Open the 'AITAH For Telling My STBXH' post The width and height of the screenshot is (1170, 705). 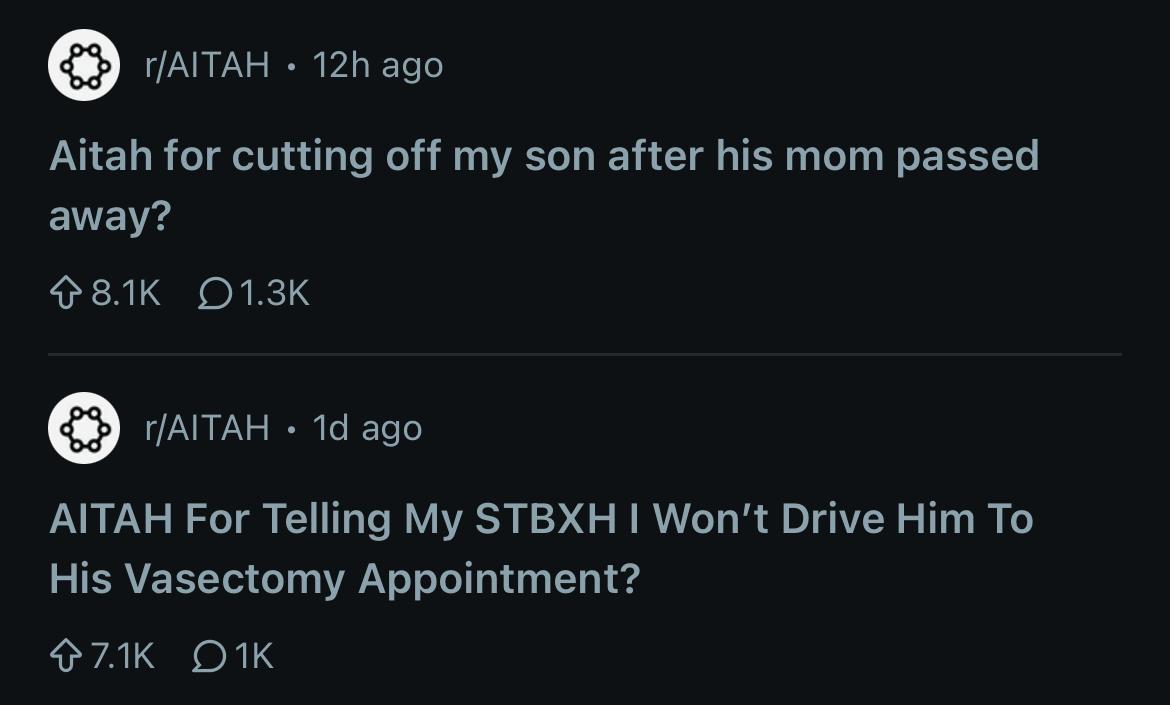point(540,520)
